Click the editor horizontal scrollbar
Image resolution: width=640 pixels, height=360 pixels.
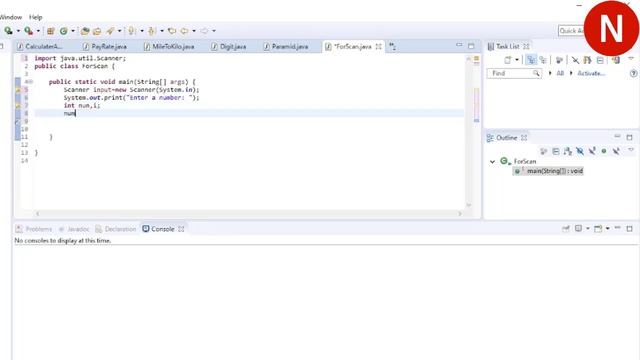coord(249,213)
